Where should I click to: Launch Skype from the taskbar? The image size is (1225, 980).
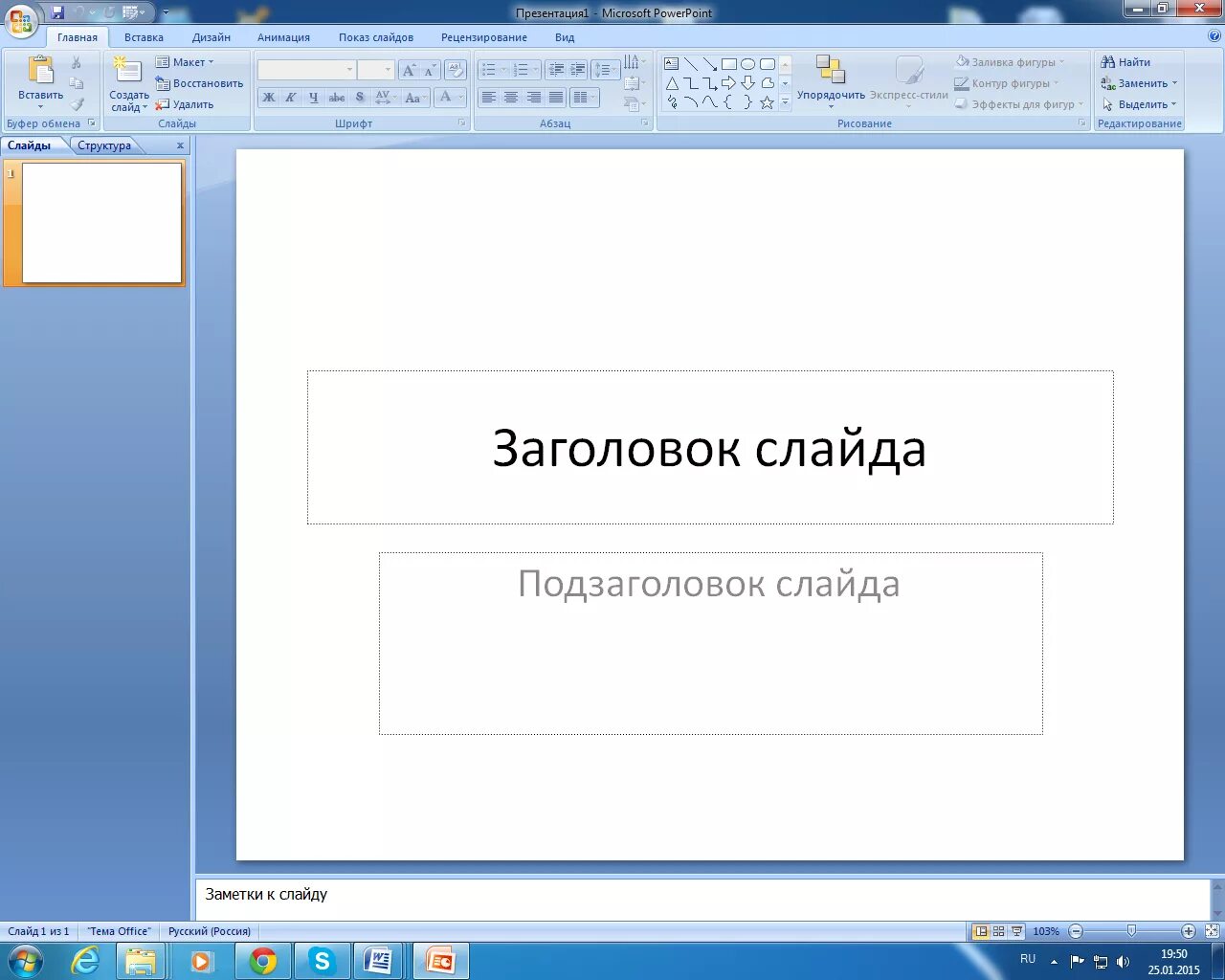pyautogui.click(x=322, y=961)
